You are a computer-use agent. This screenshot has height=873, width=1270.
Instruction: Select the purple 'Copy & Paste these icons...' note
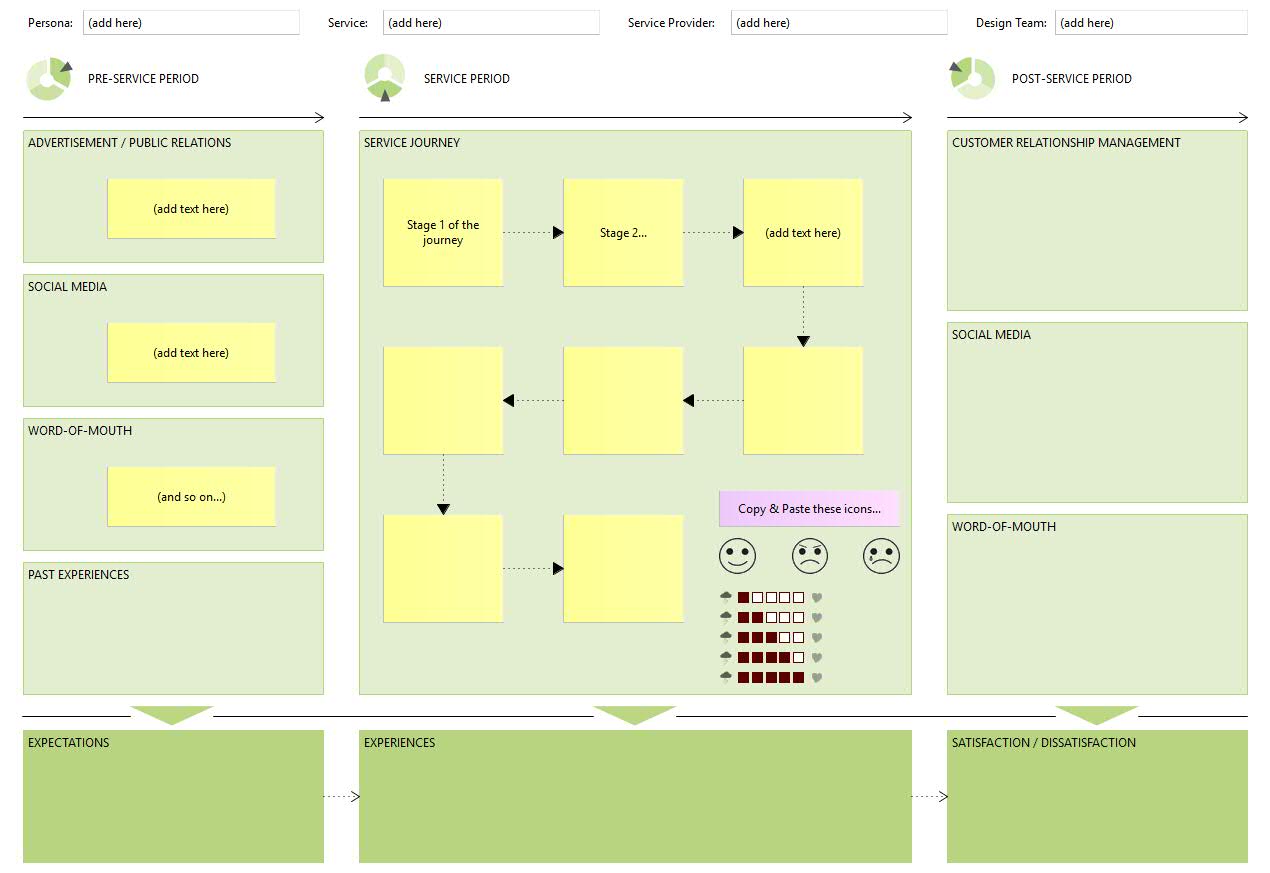809,509
